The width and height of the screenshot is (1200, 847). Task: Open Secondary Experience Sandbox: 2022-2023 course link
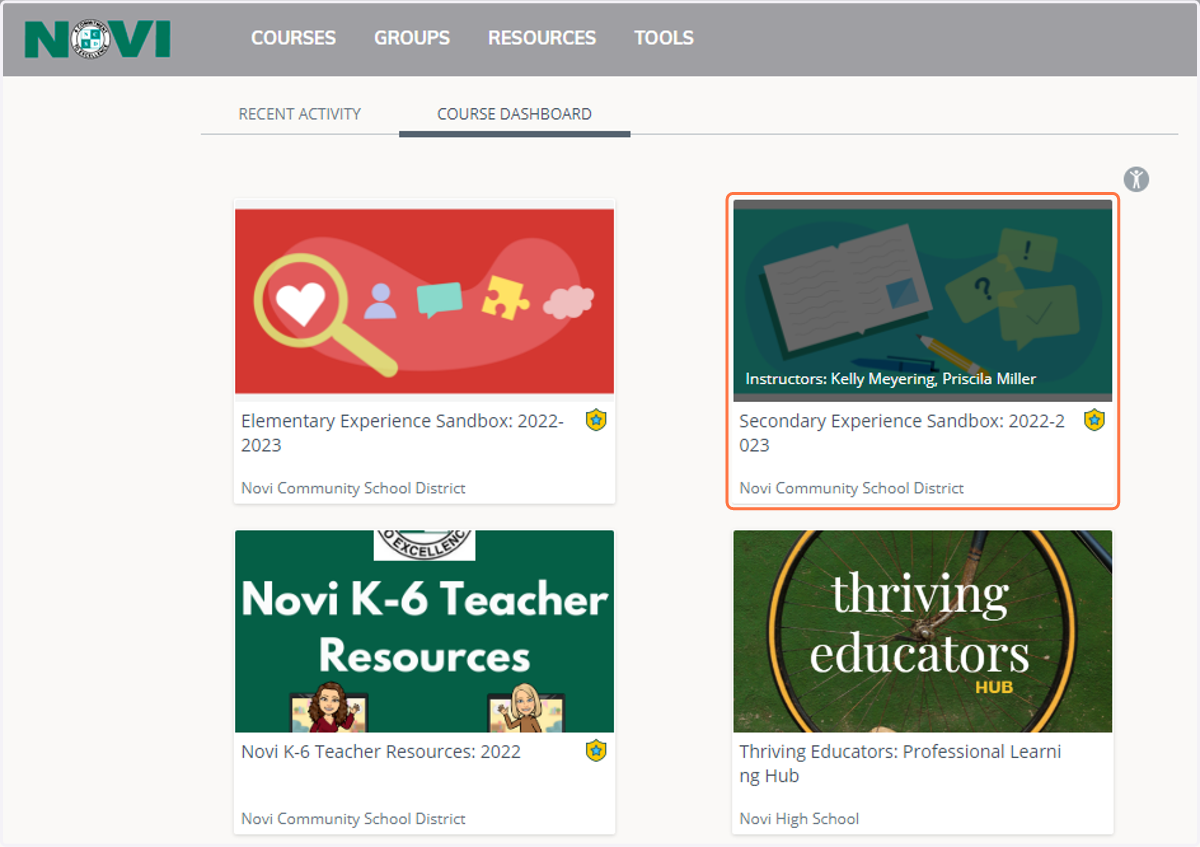902,433
